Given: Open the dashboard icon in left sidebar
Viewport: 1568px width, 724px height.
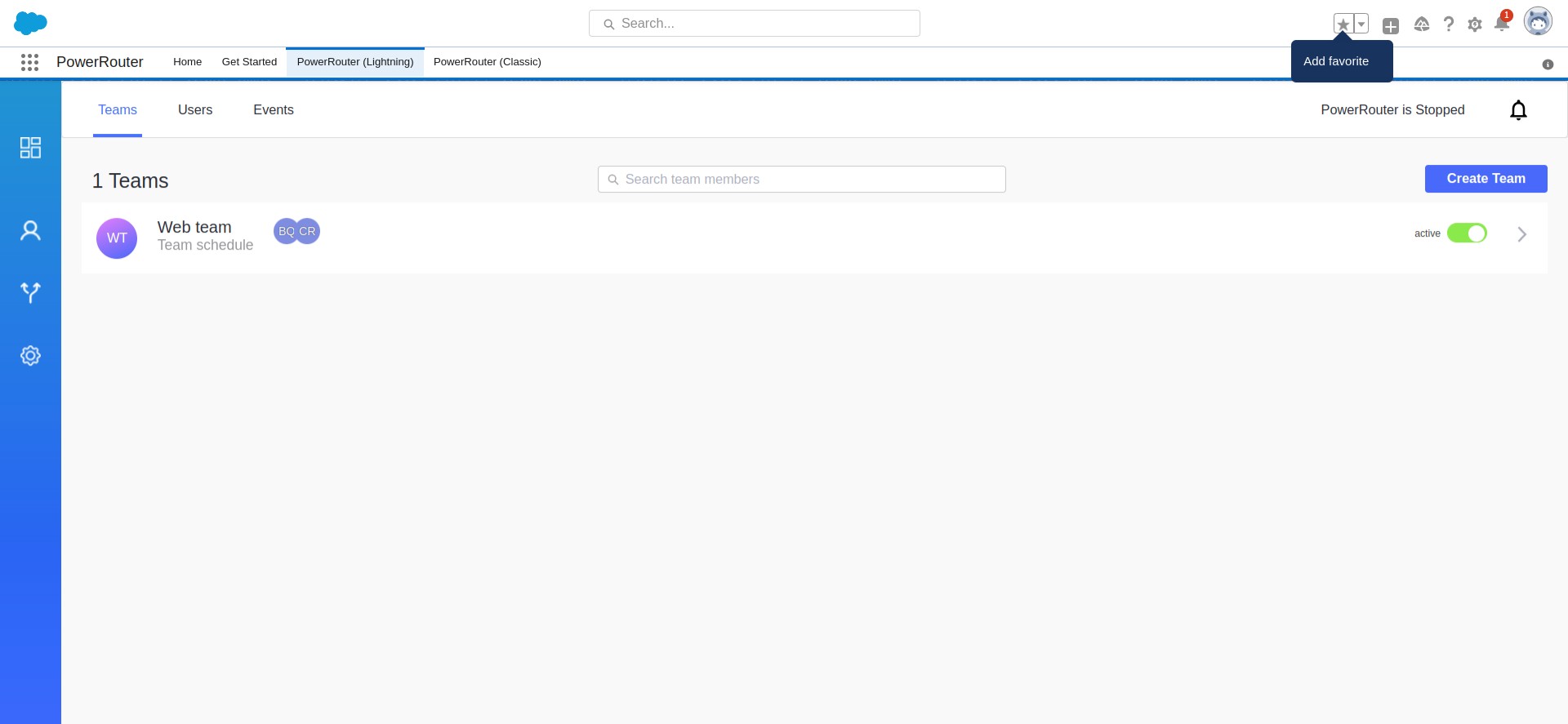Looking at the screenshot, I should (x=30, y=148).
